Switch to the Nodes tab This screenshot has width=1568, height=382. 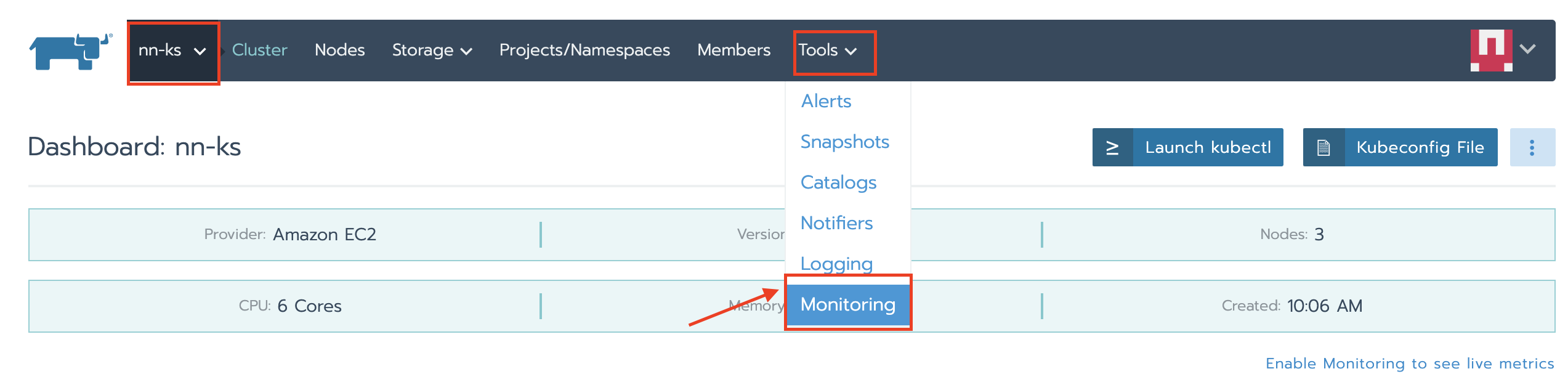click(339, 51)
